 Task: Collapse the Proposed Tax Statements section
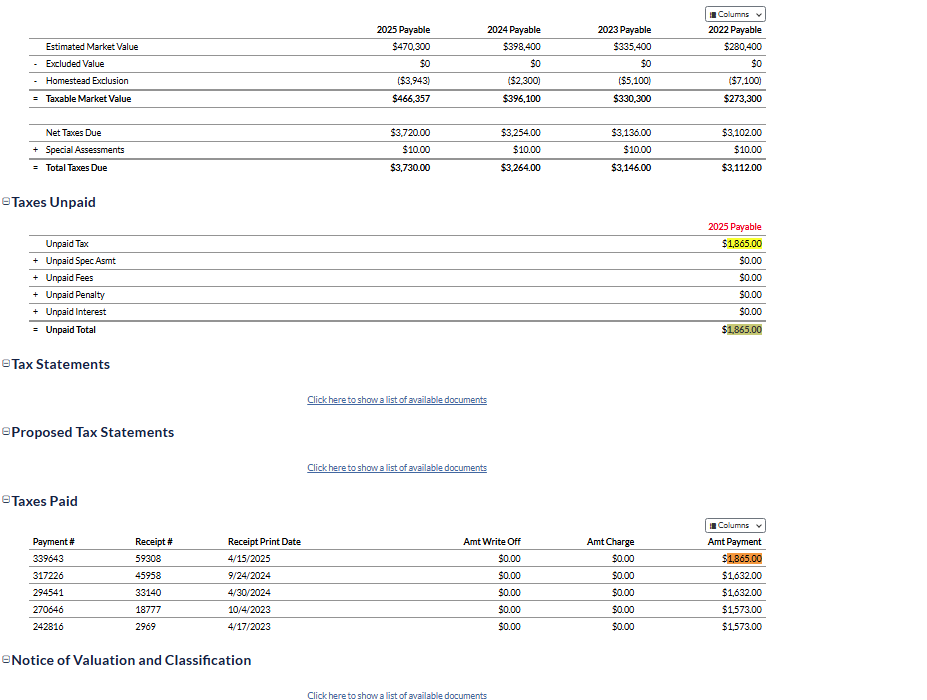[x=6, y=432]
